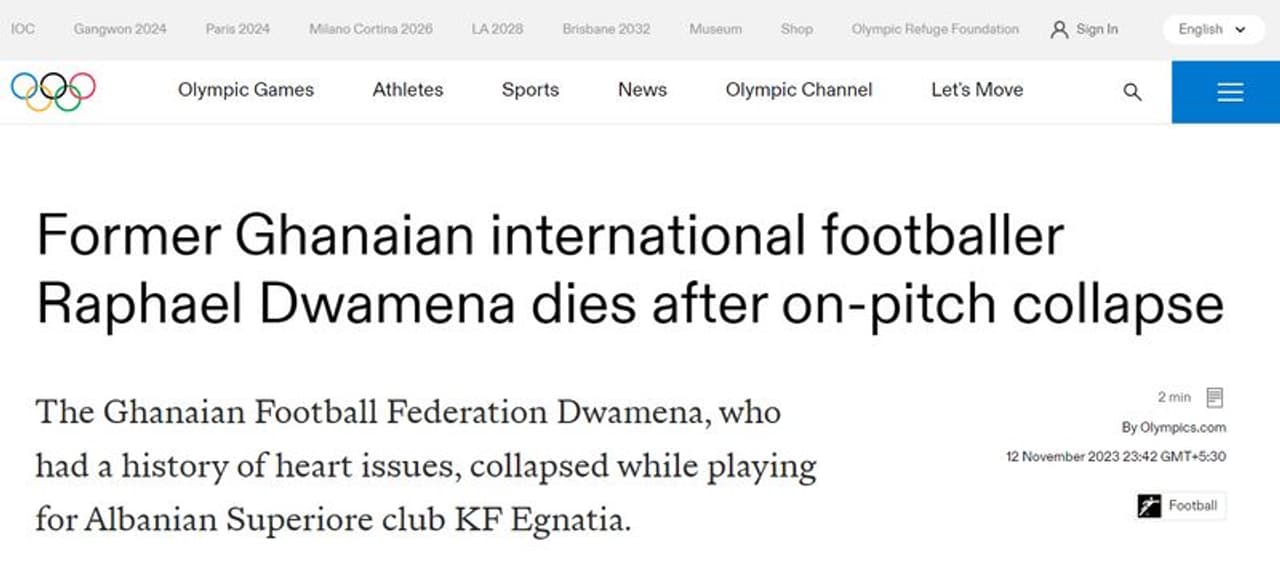Open the blue hamburger menu
This screenshot has height=574, width=1280.
tap(1230, 92)
